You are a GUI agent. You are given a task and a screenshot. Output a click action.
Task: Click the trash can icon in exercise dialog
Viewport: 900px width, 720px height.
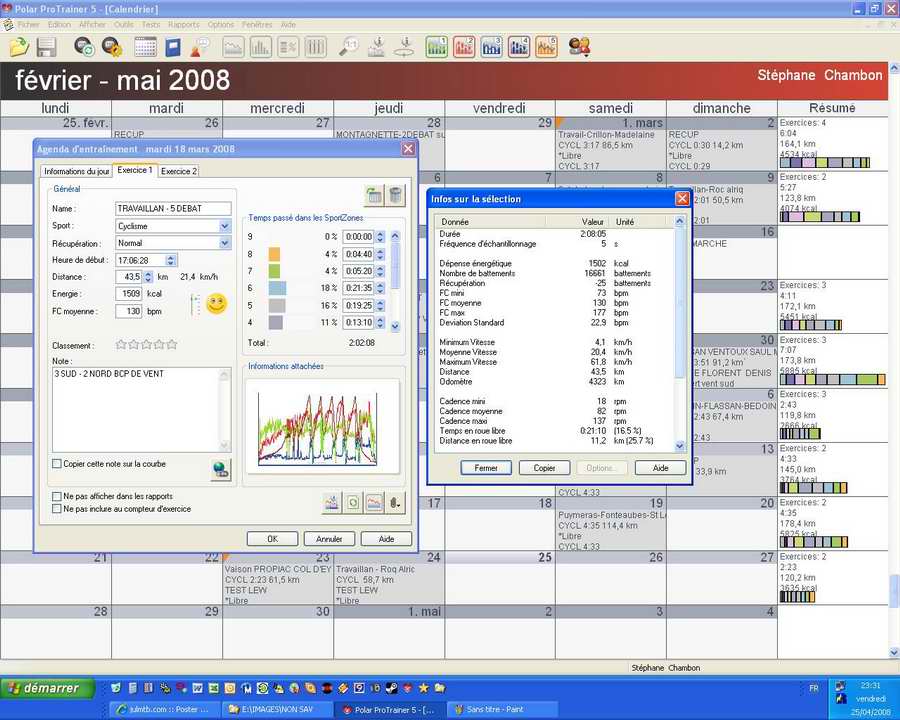point(396,196)
